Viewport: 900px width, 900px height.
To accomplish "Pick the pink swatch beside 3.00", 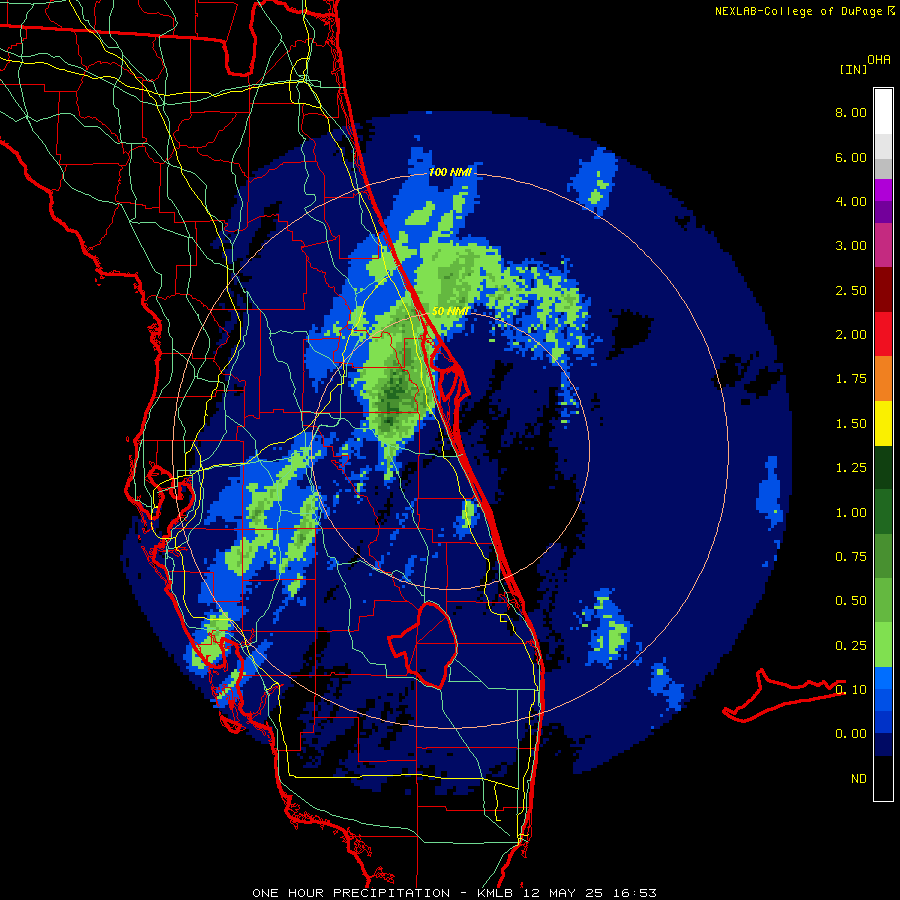I will (883, 245).
